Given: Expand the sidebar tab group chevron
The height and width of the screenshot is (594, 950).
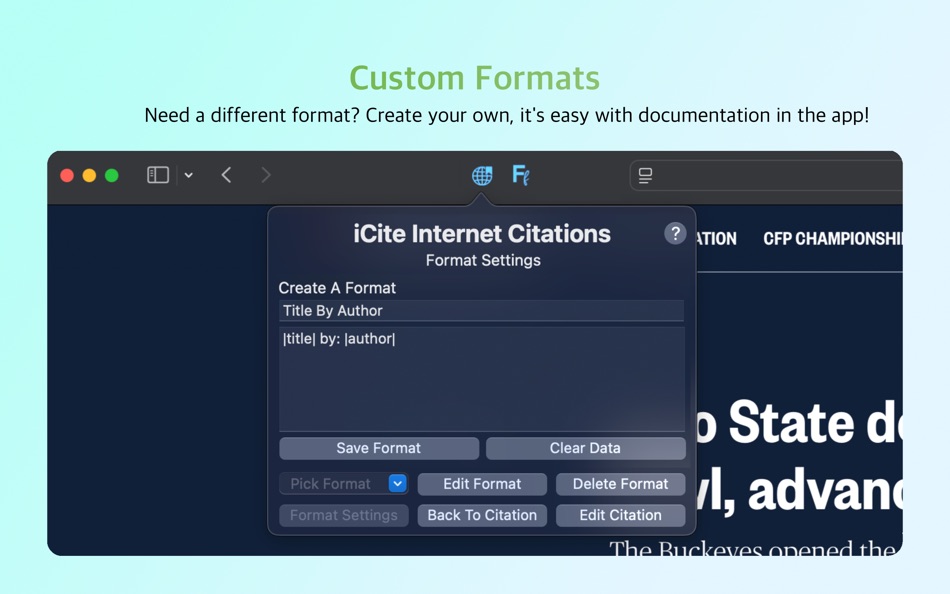Looking at the screenshot, I should tap(188, 175).
